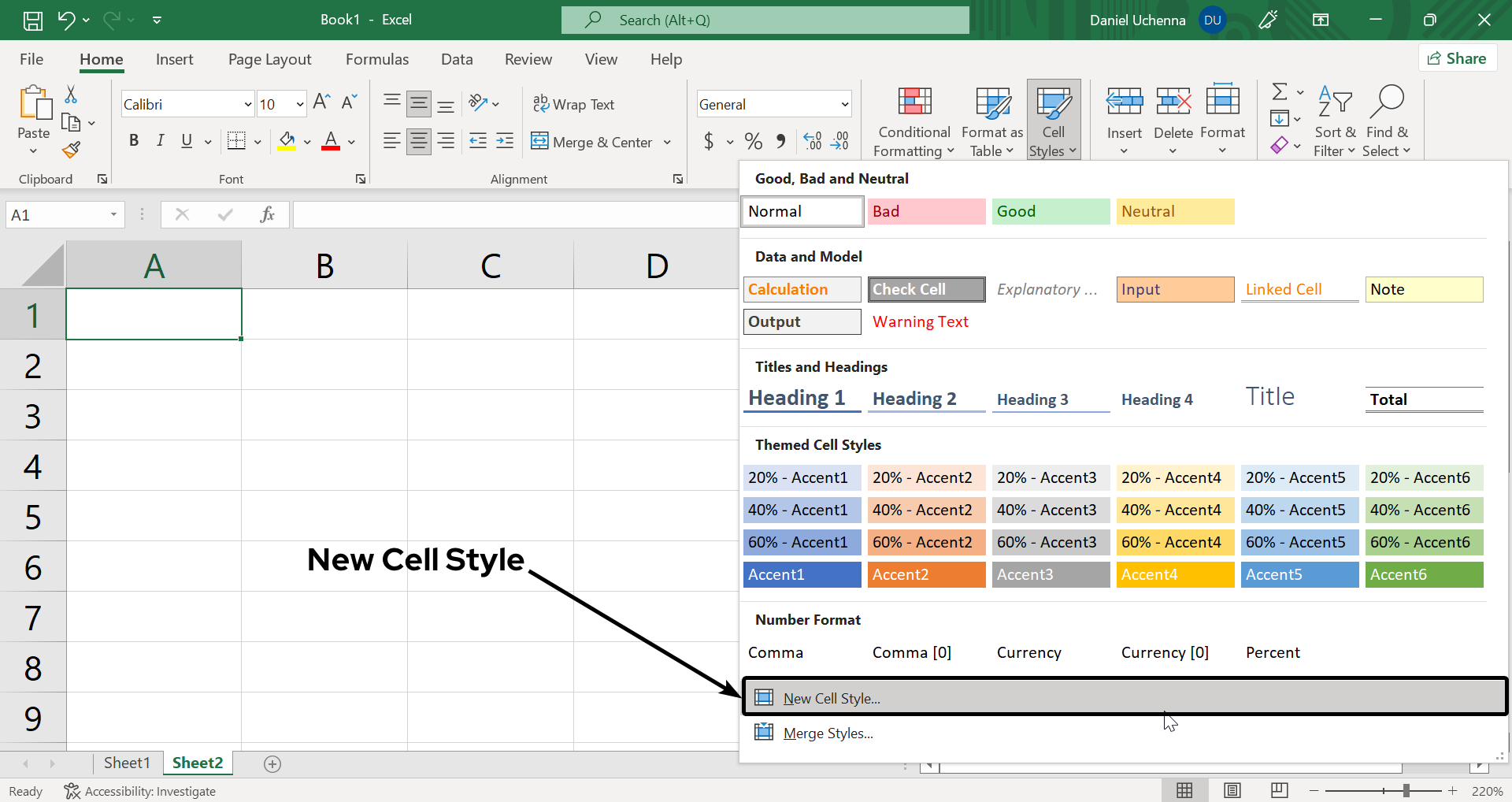1512x802 pixels.
Task: Toggle Wrap Text on
Action: [x=573, y=104]
